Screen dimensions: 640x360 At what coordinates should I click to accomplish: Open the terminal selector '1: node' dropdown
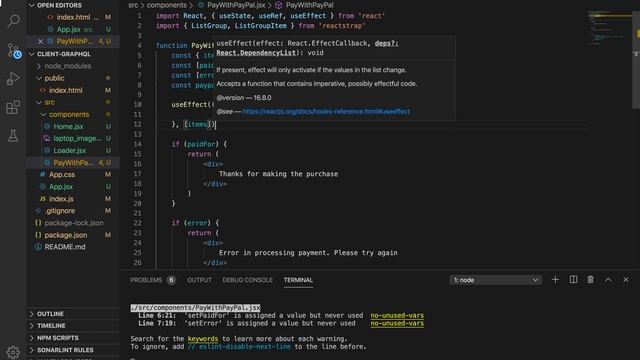pyautogui.click(x=496, y=280)
